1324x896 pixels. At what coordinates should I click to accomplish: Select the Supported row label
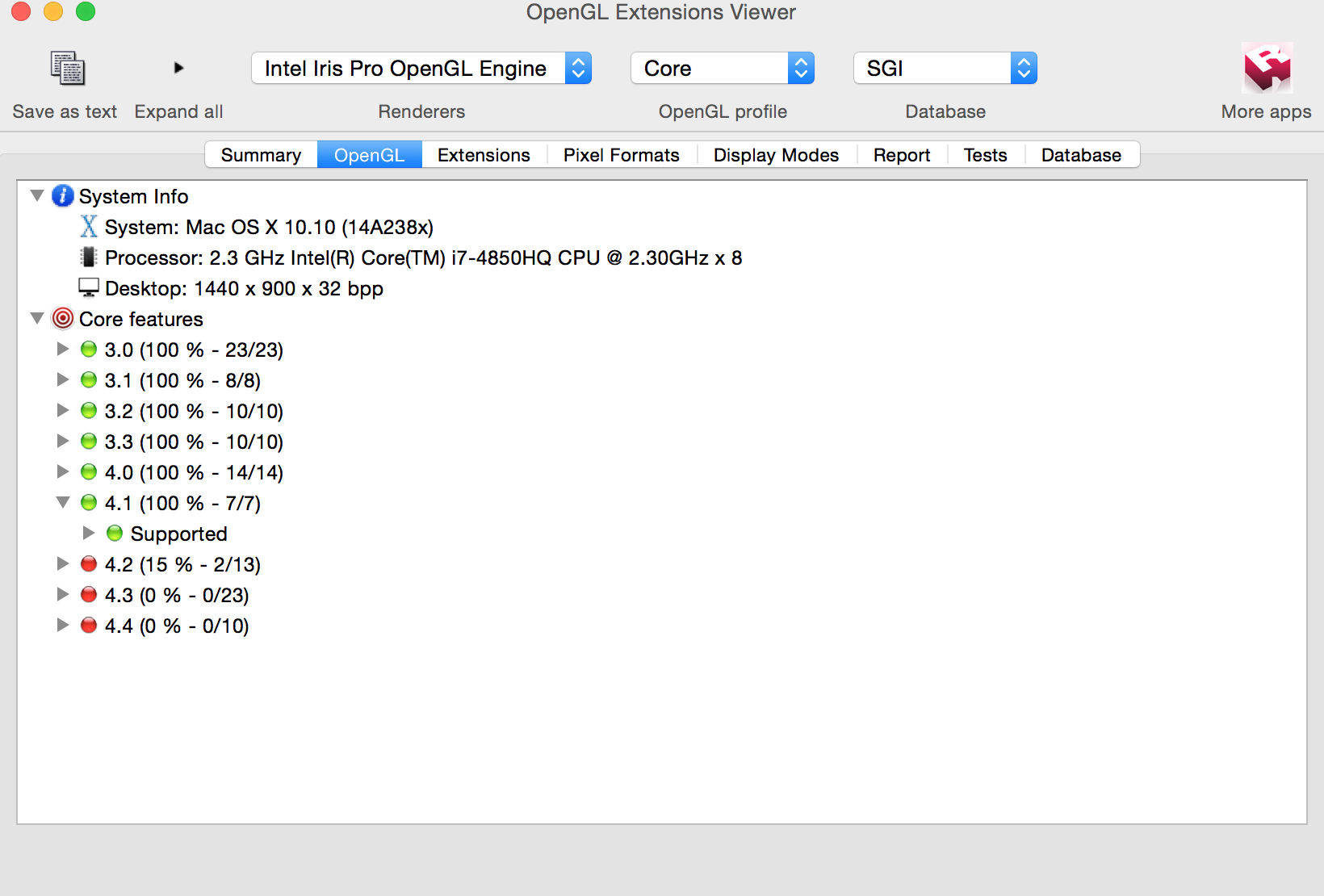click(x=179, y=534)
